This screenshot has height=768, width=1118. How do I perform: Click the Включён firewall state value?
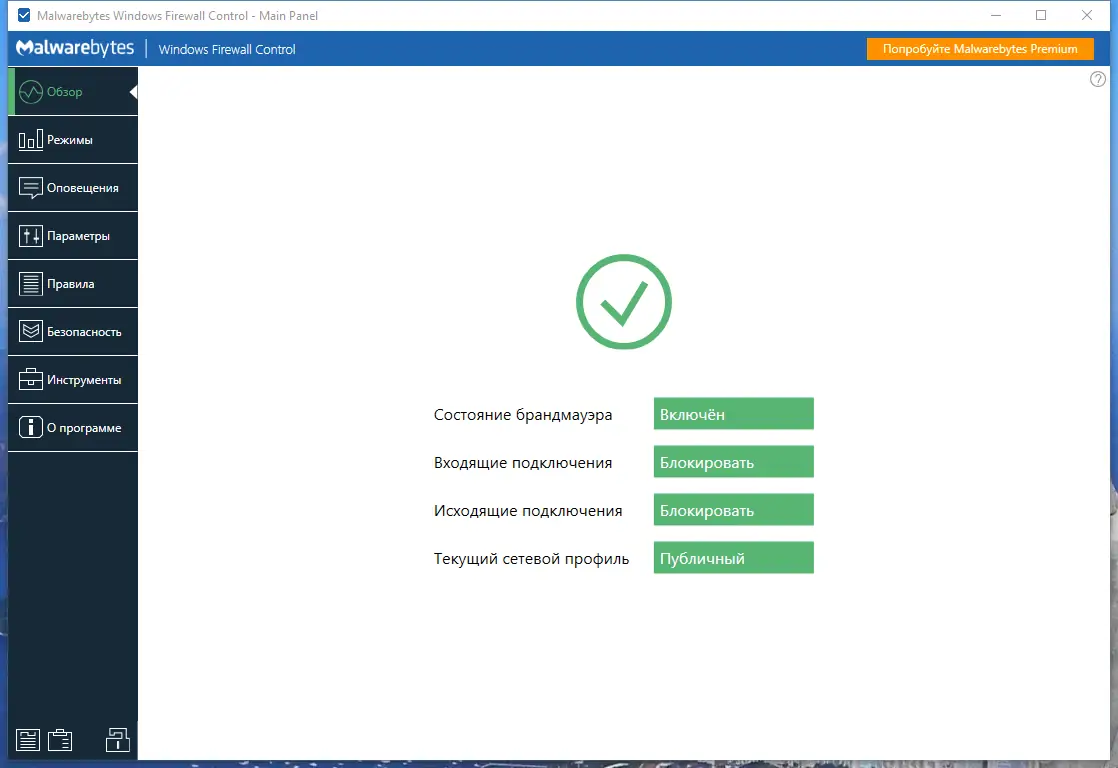(x=734, y=414)
